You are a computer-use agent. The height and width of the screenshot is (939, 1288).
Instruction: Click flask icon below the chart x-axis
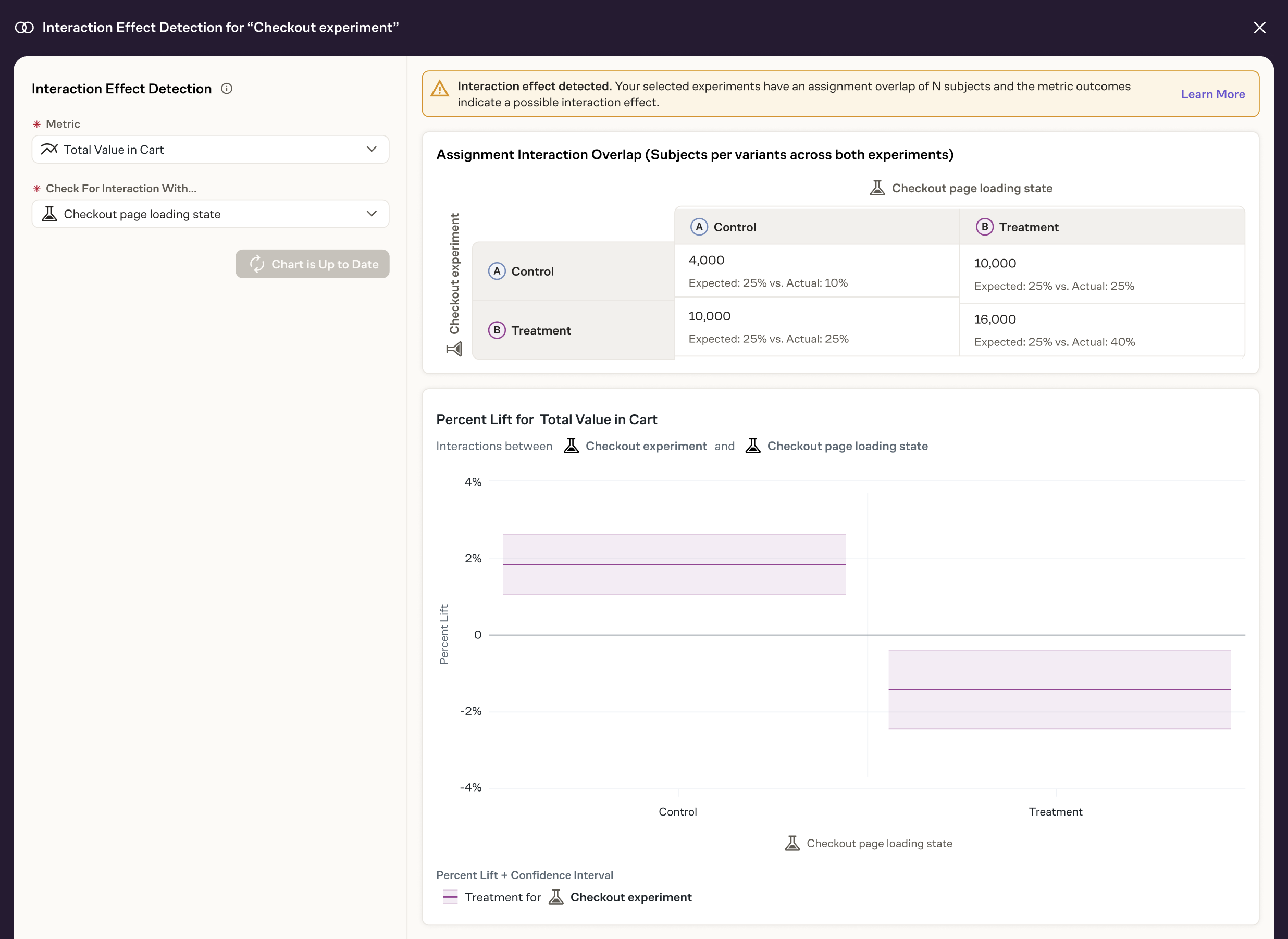792,843
